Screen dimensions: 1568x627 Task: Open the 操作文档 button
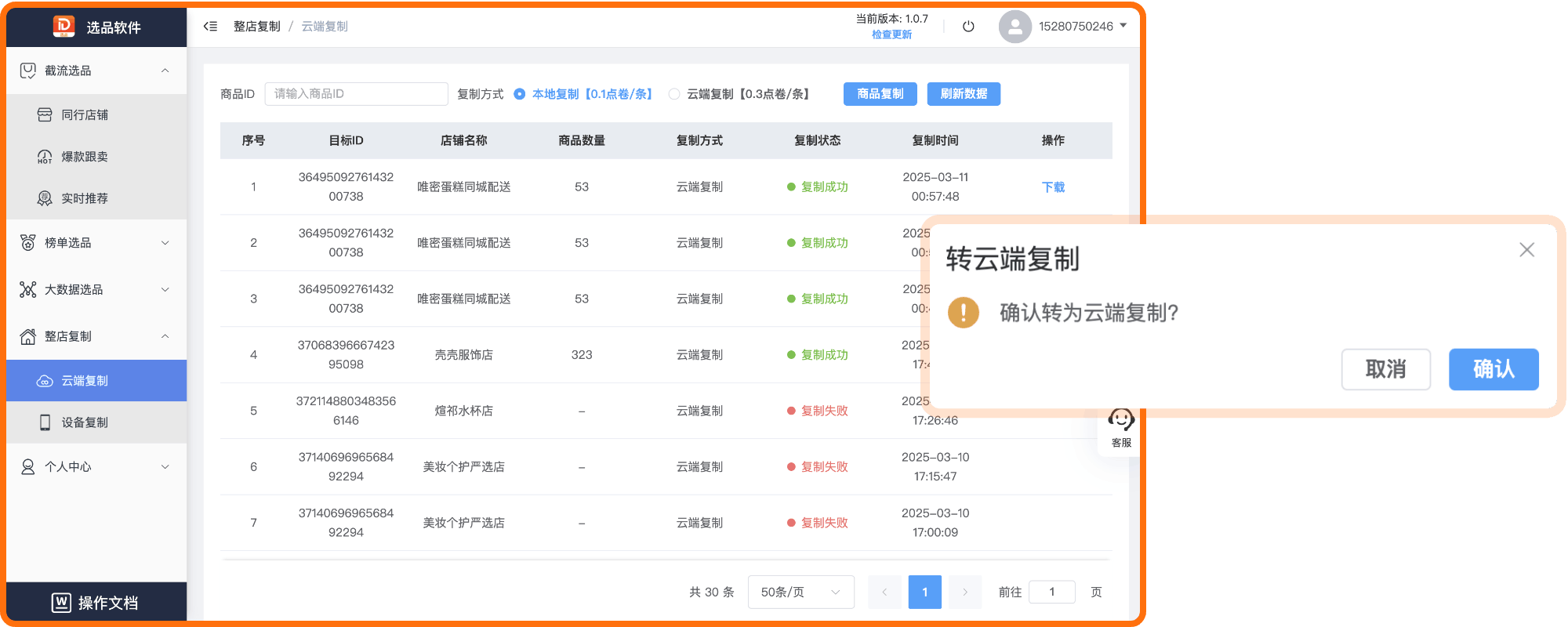[x=96, y=602]
